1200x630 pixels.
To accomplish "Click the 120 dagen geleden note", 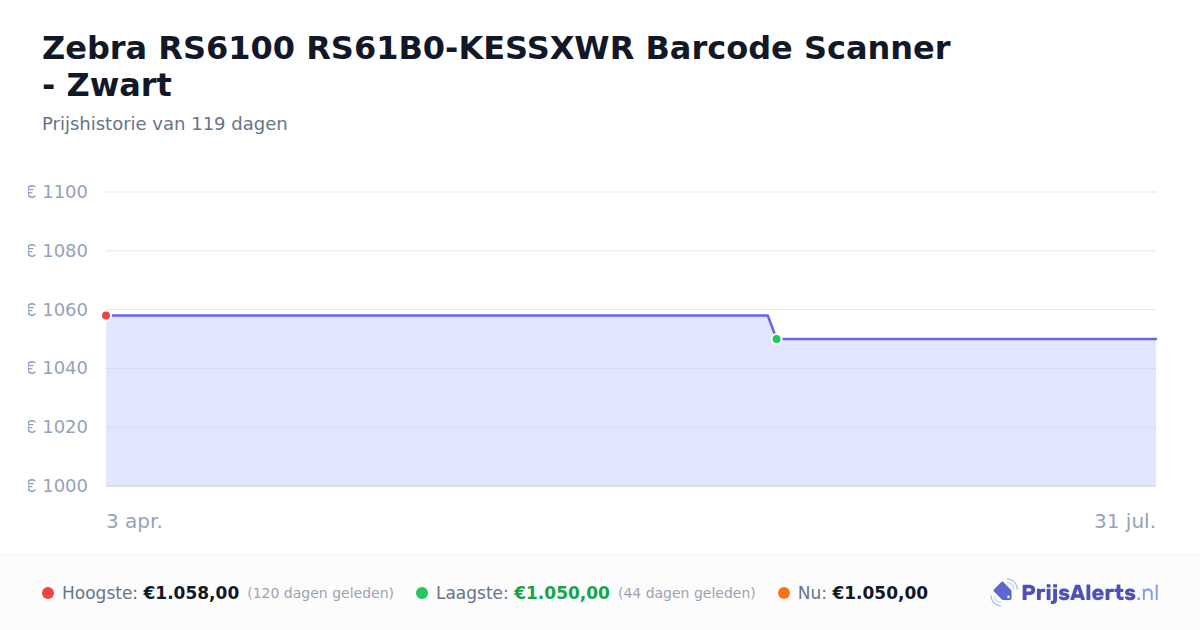I will coord(321,593).
